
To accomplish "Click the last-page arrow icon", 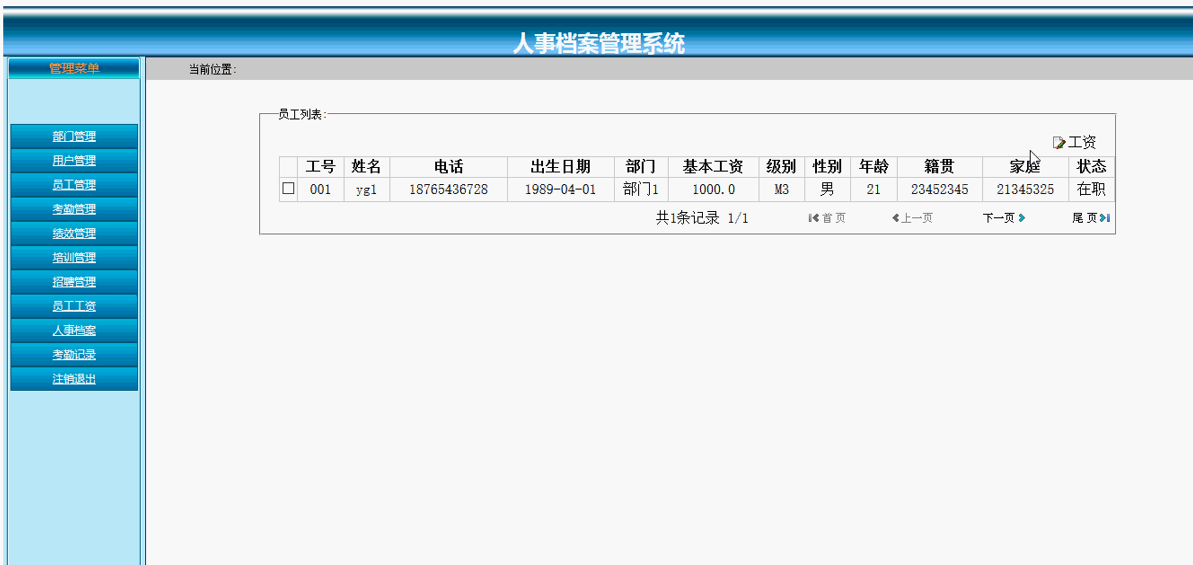I will click(1105, 218).
